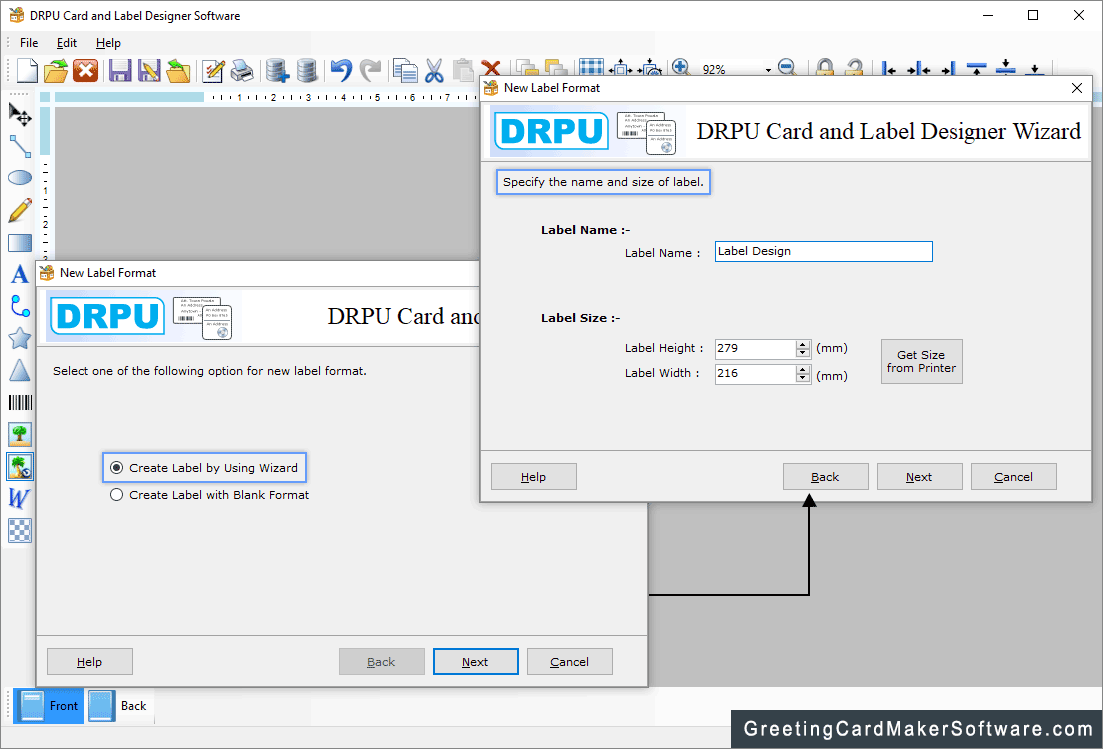The width and height of the screenshot is (1103, 749).
Task: Select the Star shape tool
Action: (x=20, y=338)
